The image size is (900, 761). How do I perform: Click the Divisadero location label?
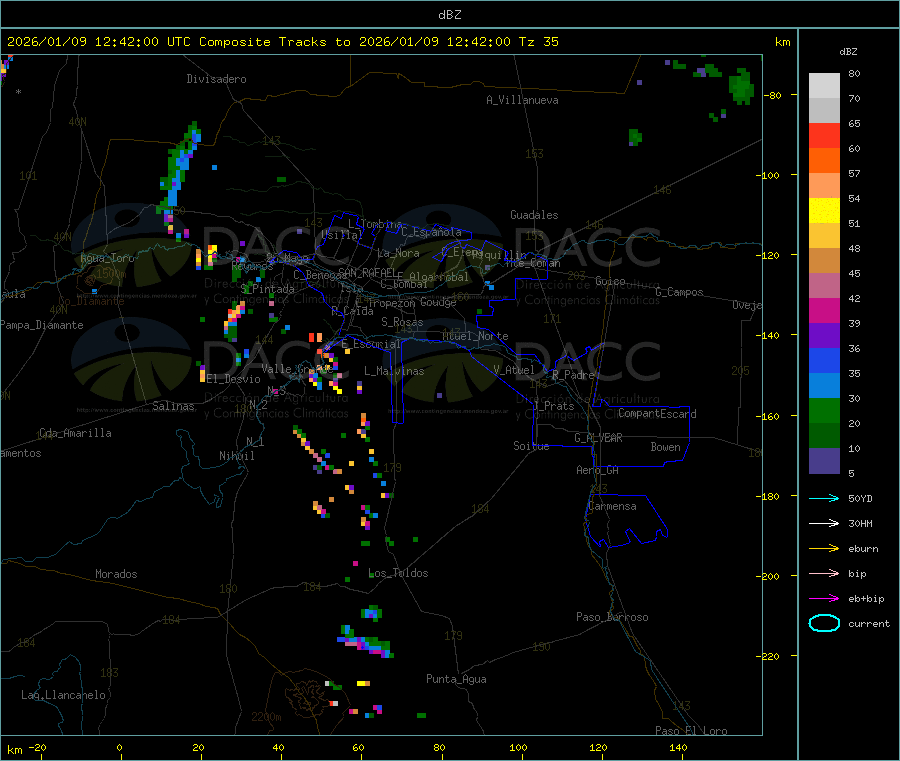click(216, 79)
